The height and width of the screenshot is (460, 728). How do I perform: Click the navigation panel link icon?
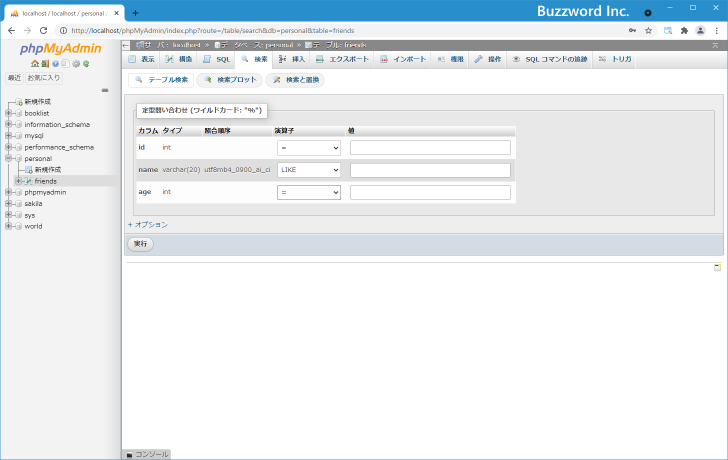pyautogui.click(x=104, y=90)
